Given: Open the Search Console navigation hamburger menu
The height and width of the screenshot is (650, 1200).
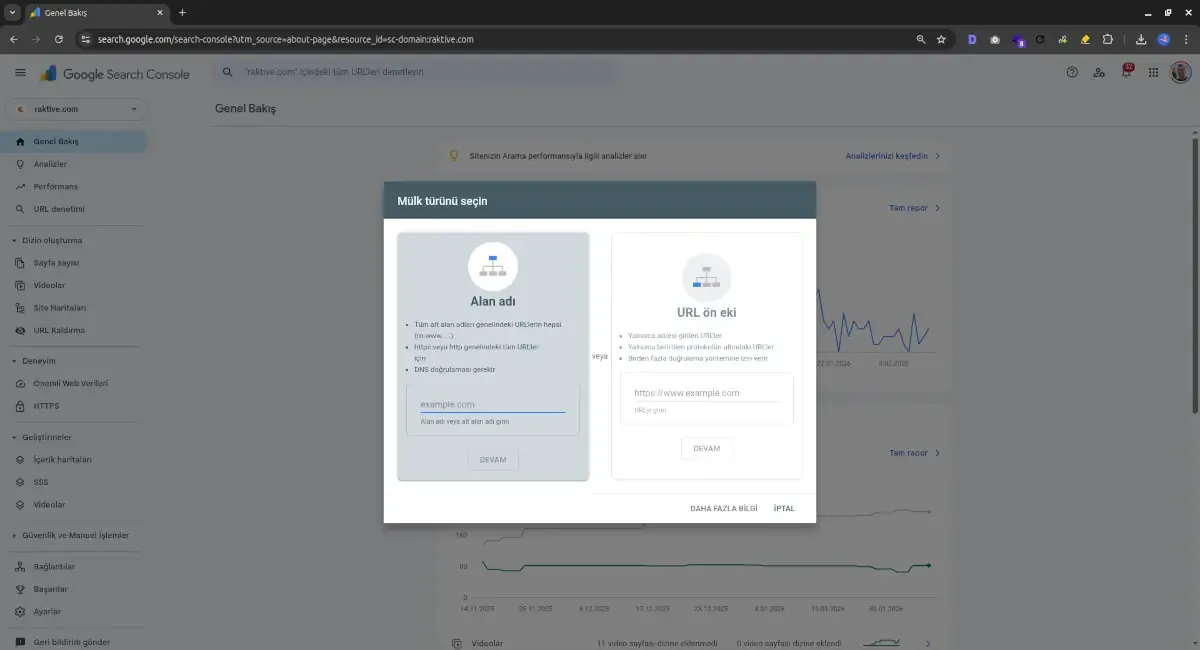Looking at the screenshot, I should point(20,72).
